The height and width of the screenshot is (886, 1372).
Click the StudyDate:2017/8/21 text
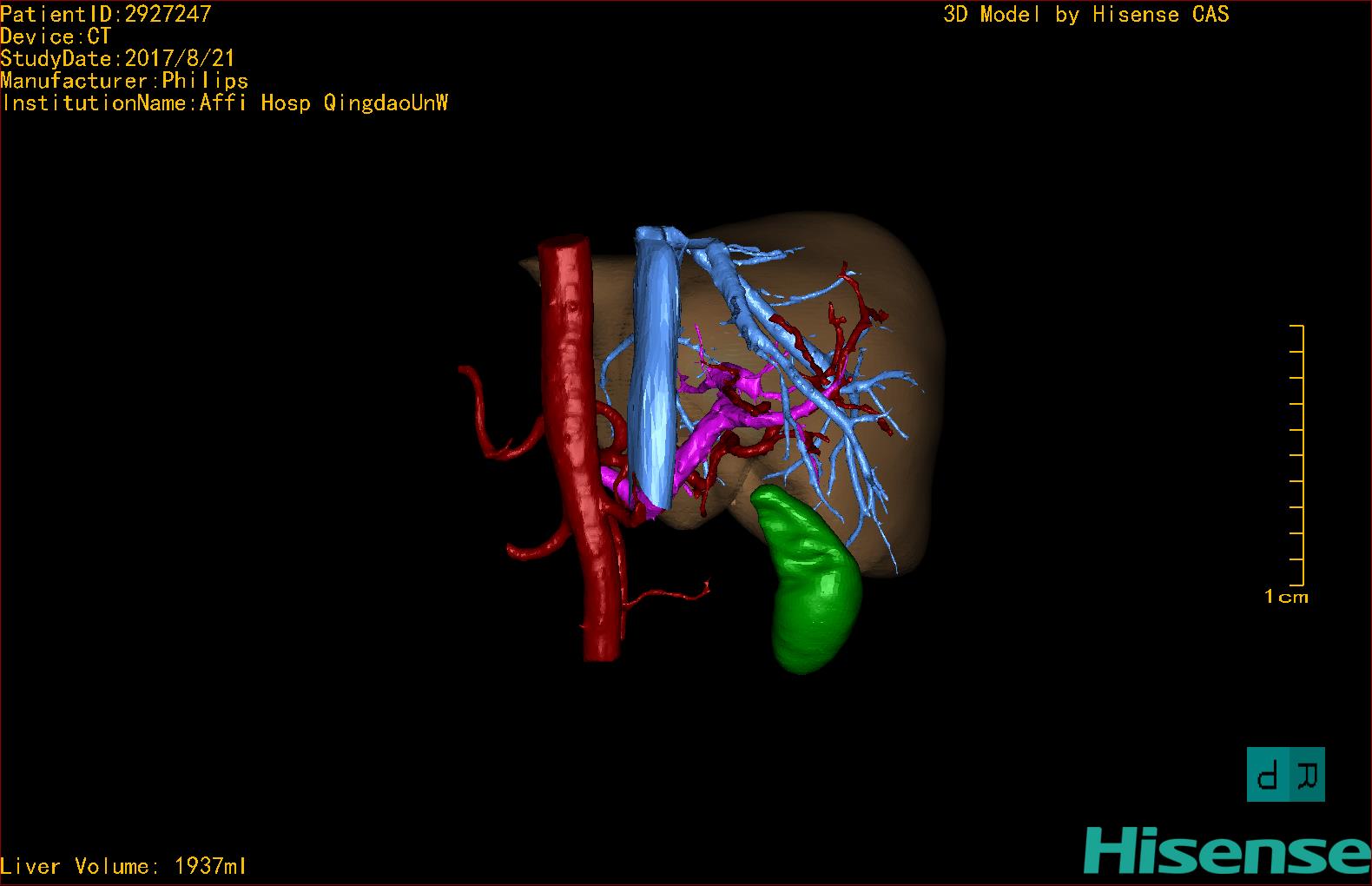(117, 59)
